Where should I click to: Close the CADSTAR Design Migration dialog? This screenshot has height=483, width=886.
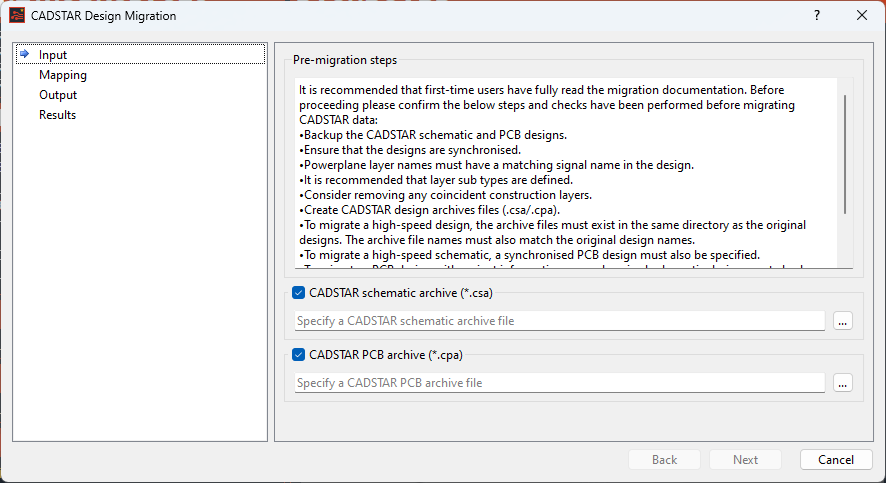(861, 15)
